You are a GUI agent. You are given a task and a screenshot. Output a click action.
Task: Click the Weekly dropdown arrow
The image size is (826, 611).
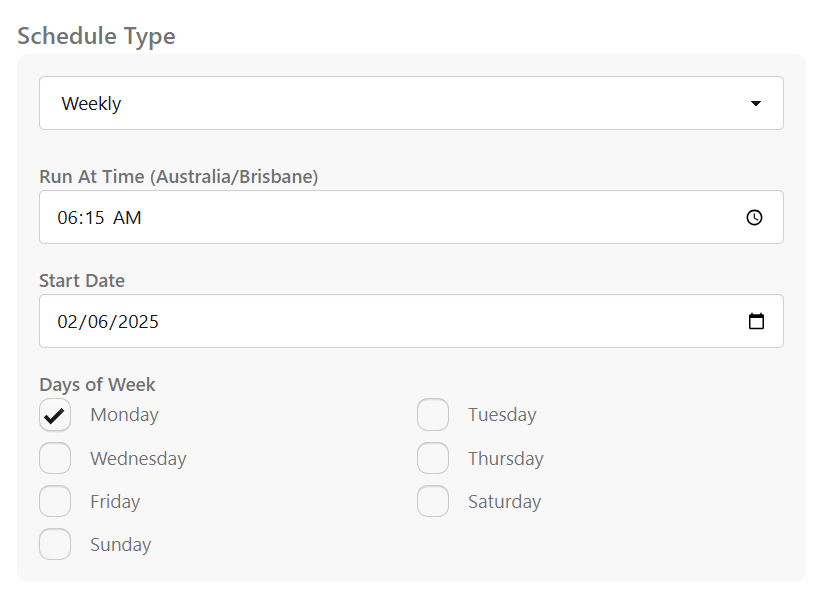[x=756, y=102]
